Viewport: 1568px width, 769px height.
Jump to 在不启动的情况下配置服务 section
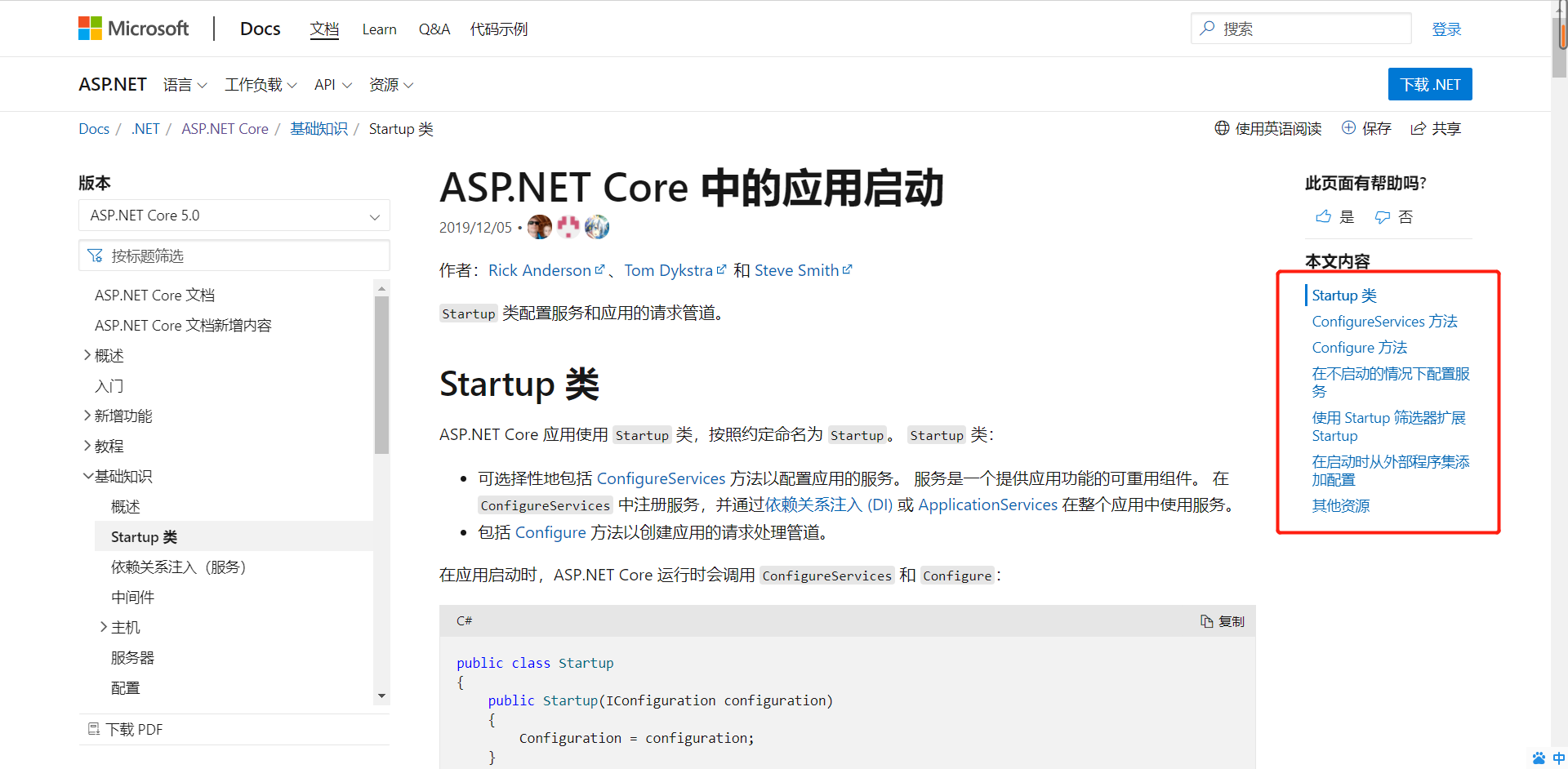point(1391,383)
